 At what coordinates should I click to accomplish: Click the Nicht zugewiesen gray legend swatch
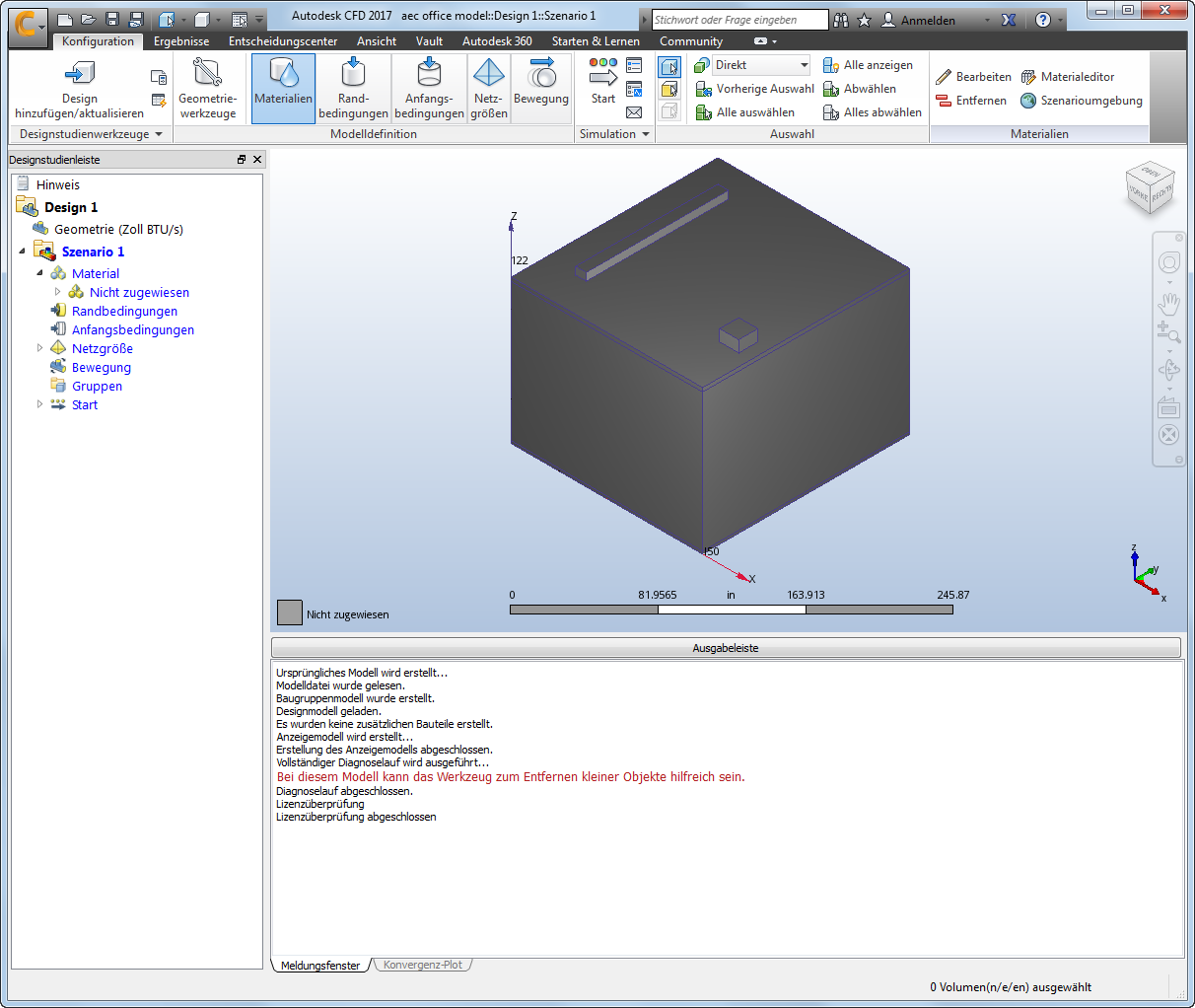(290, 612)
